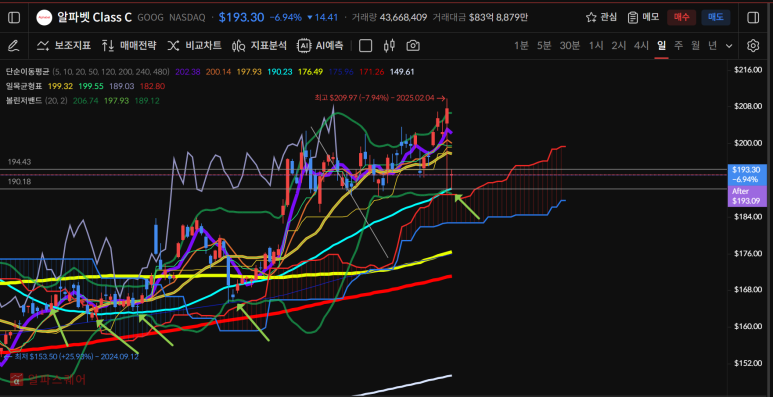Image resolution: width=773 pixels, height=397 pixels.
Task: Click the After $193.09 price tag
Action: [747, 196]
